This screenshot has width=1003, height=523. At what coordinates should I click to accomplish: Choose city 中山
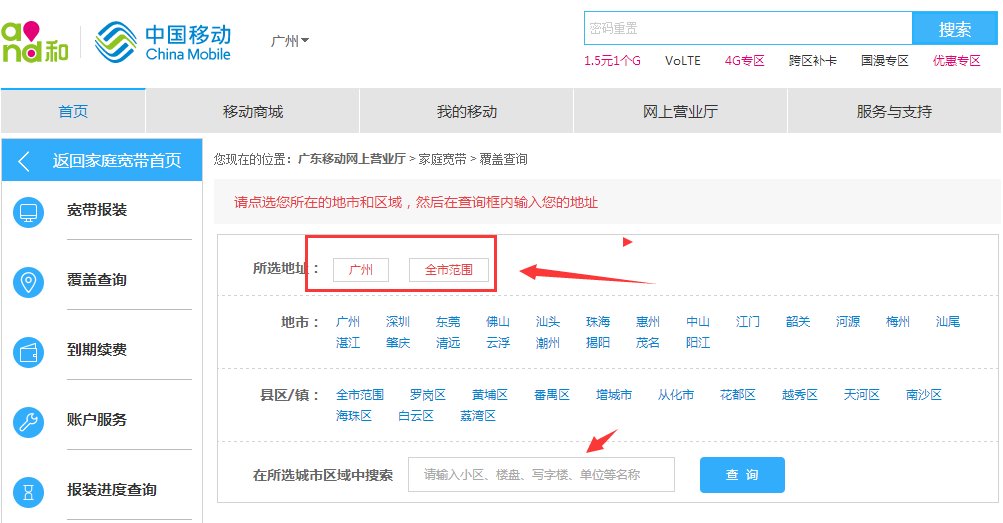(698, 322)
